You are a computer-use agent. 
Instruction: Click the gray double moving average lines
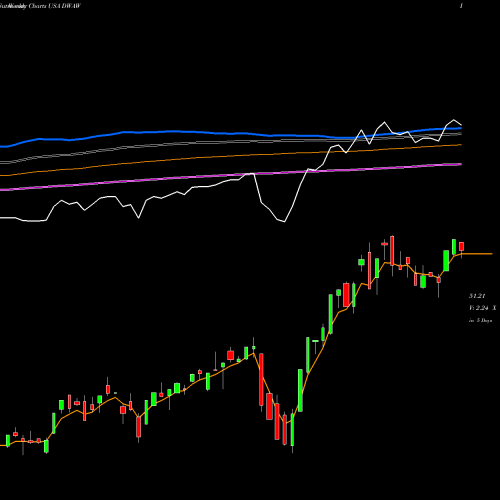pos(233,142)
